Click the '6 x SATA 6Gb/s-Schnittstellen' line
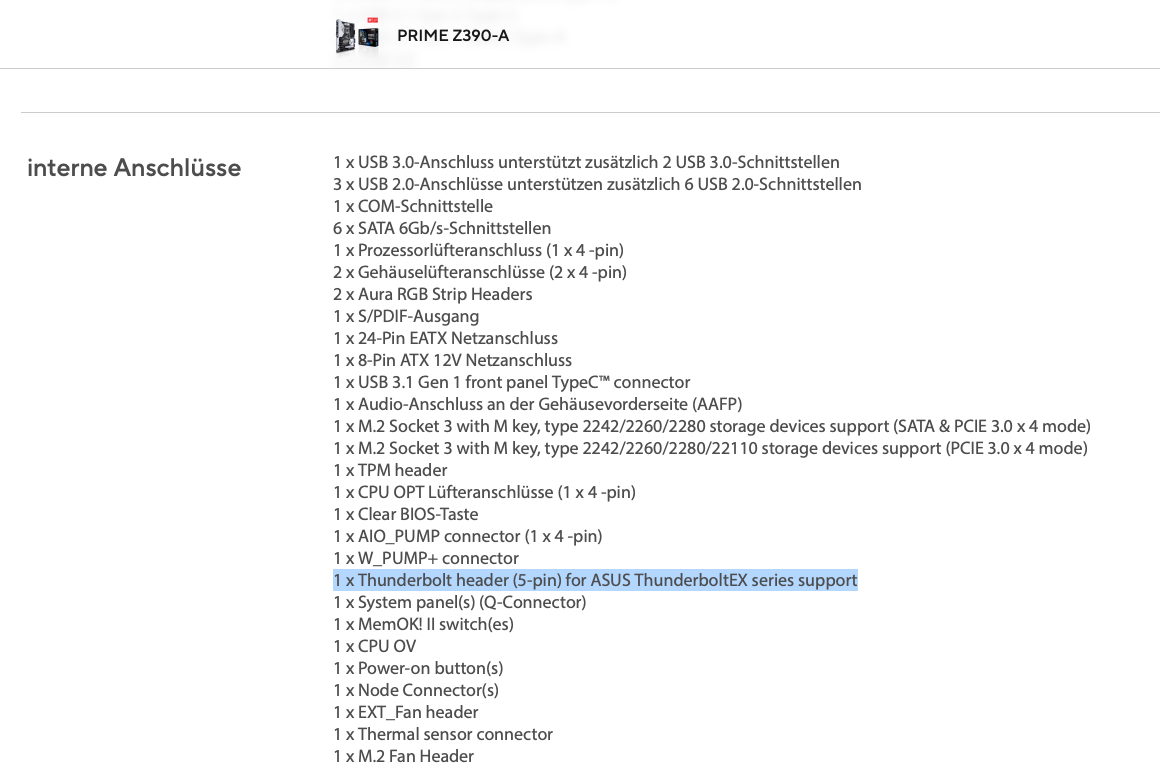Screen dimensions: 1160x780 [x=442, y=228]
